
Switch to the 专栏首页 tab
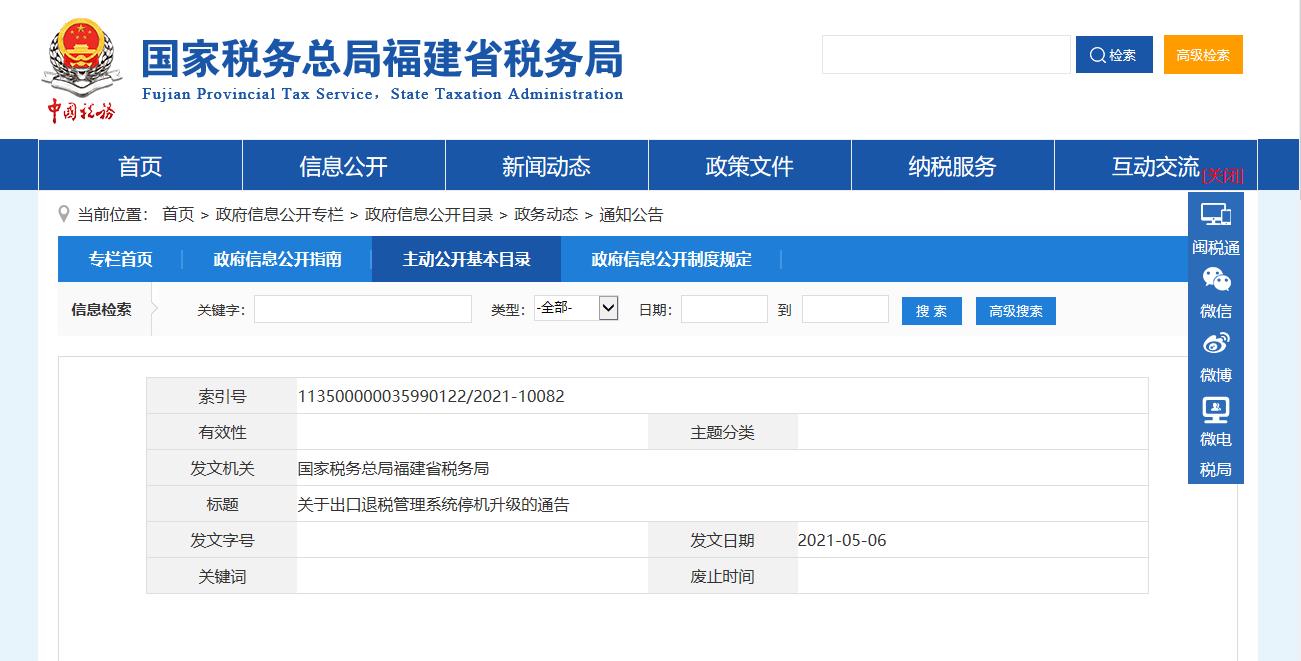122,259
